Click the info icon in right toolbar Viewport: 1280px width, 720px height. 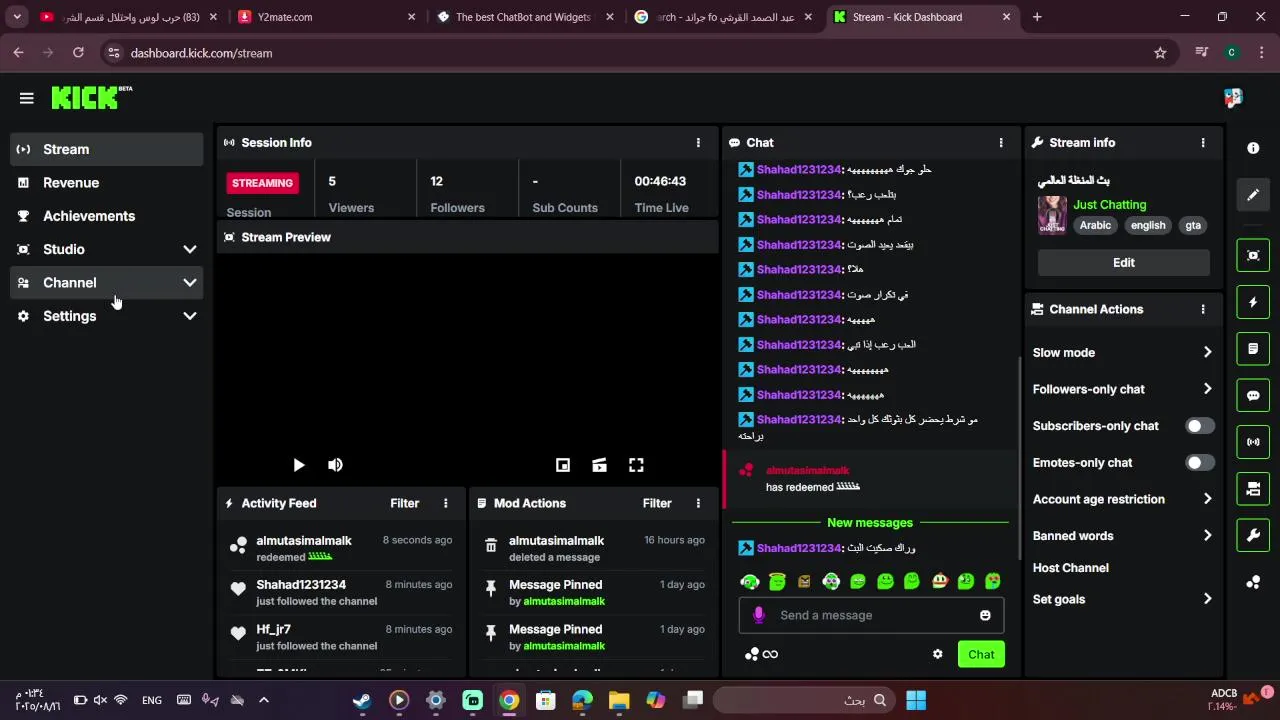[x=1253, y=148]
